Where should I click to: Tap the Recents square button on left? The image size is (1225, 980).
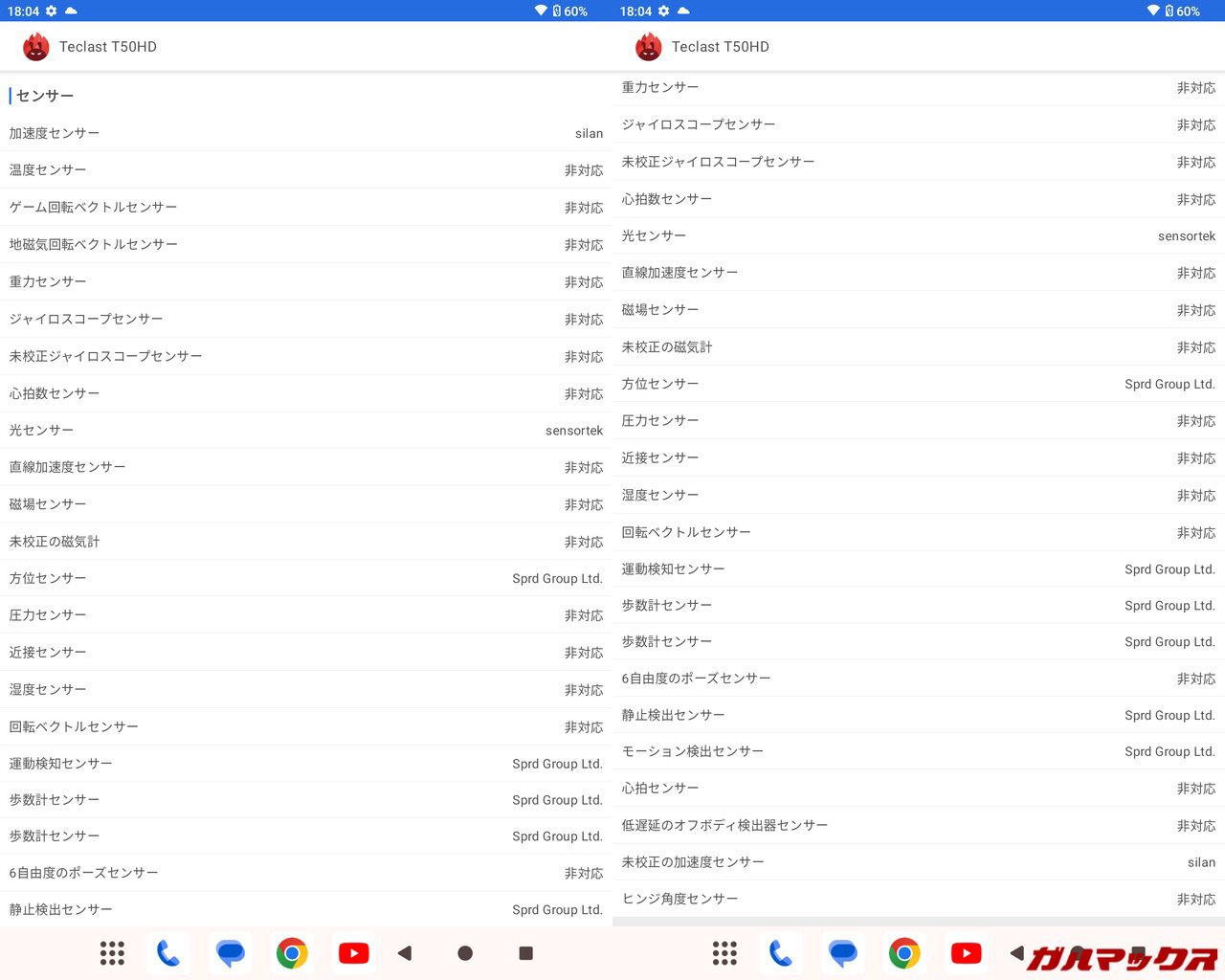(525, 953)
